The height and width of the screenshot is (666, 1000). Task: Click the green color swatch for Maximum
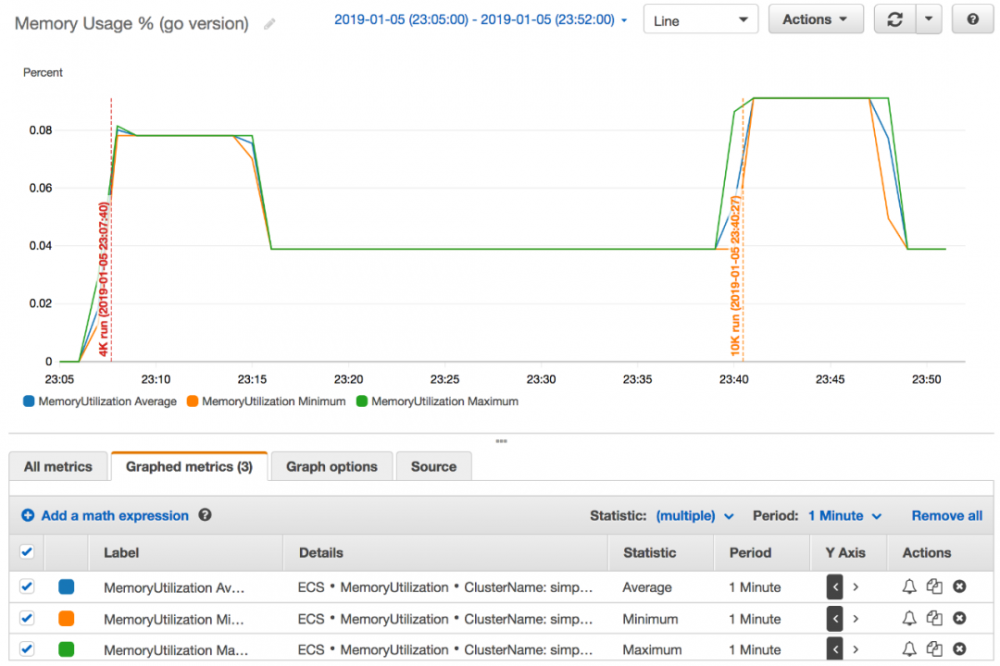pyautogui.click(x=66, y=649)
